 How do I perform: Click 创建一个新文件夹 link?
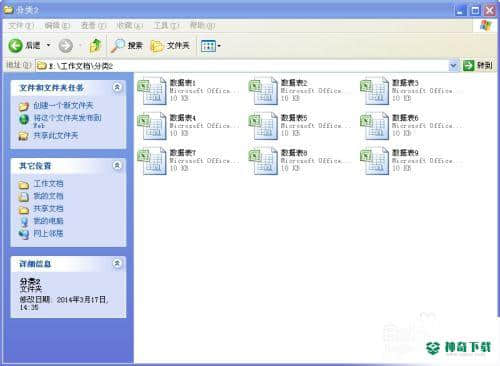(63, 106)
